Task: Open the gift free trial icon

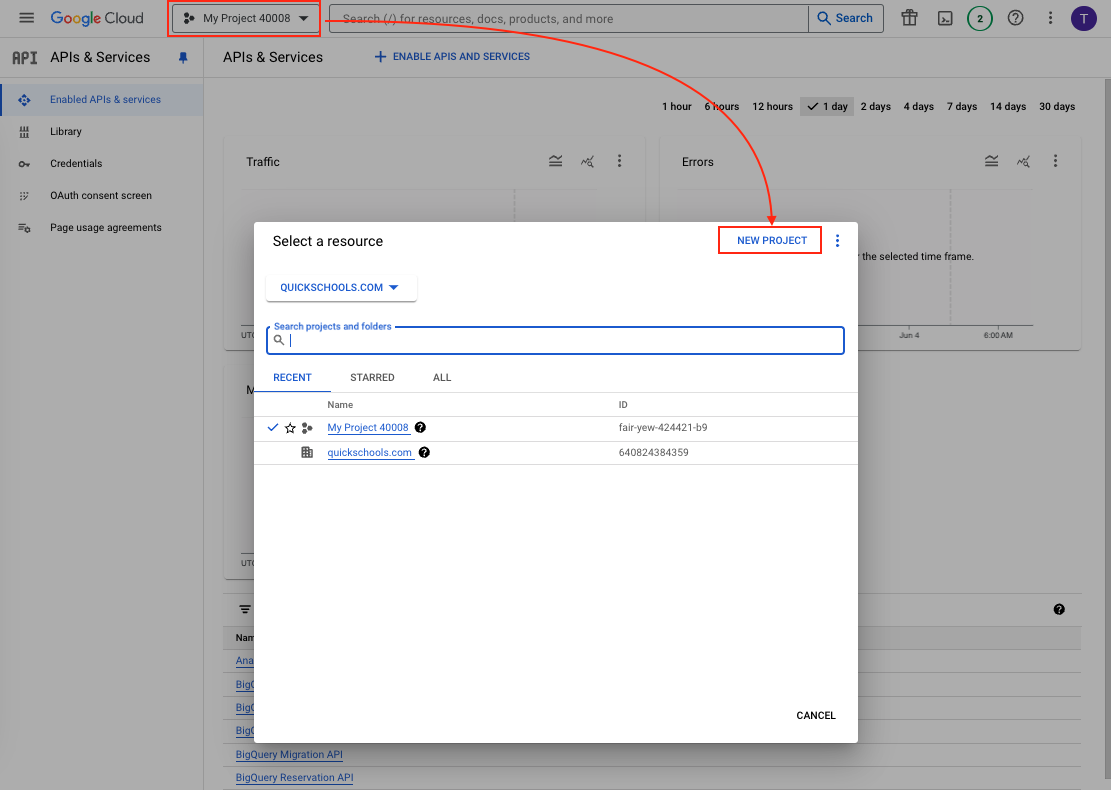Action: point(909,18)
